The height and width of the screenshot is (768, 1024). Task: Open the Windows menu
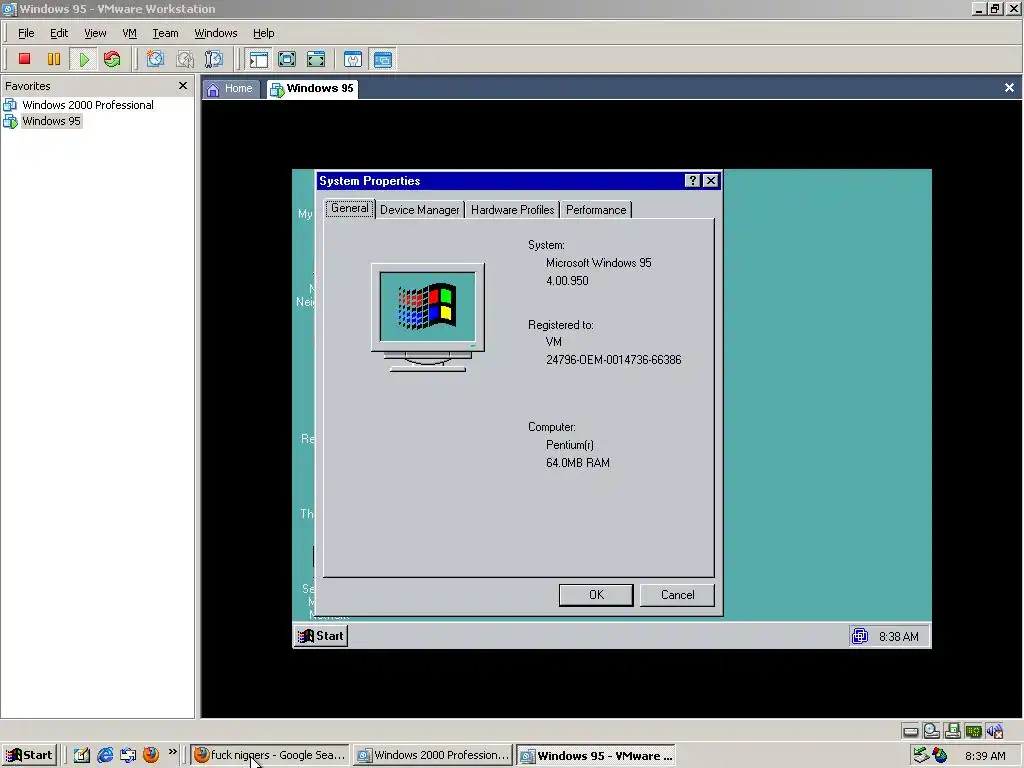[216, 33]
